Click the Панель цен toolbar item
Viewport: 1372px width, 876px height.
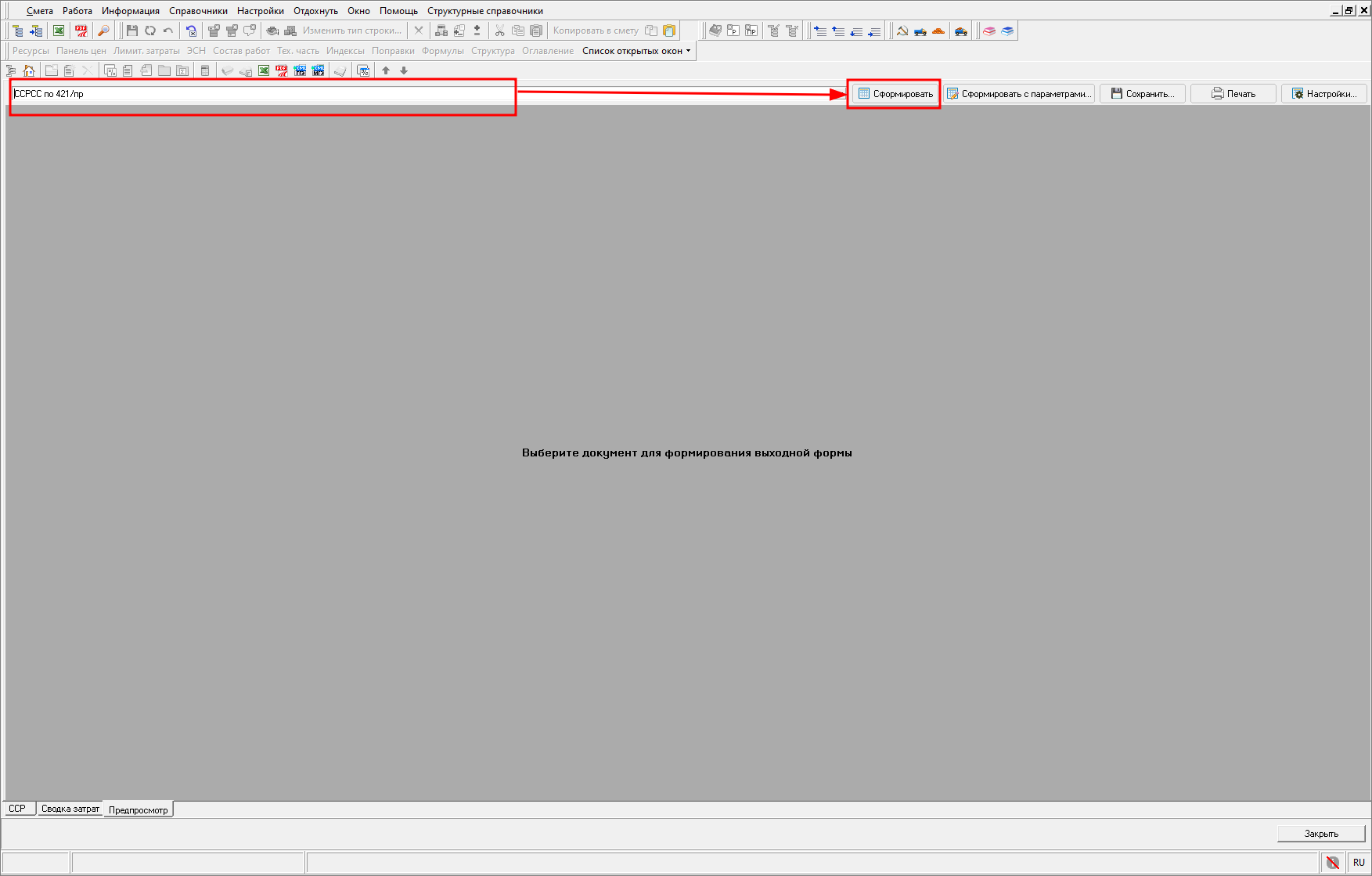81,51
